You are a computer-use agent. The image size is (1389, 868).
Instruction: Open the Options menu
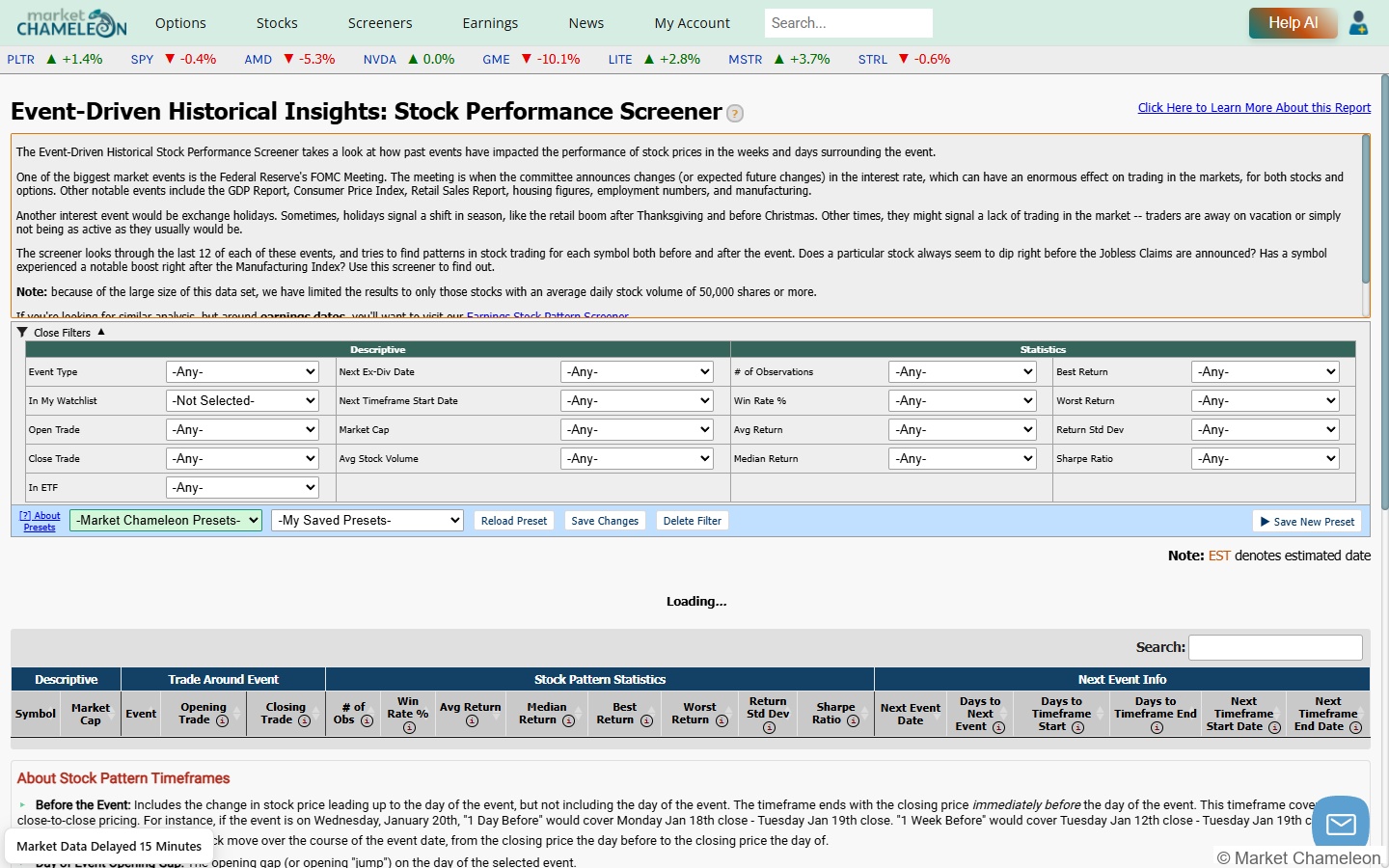click(180, 23)
